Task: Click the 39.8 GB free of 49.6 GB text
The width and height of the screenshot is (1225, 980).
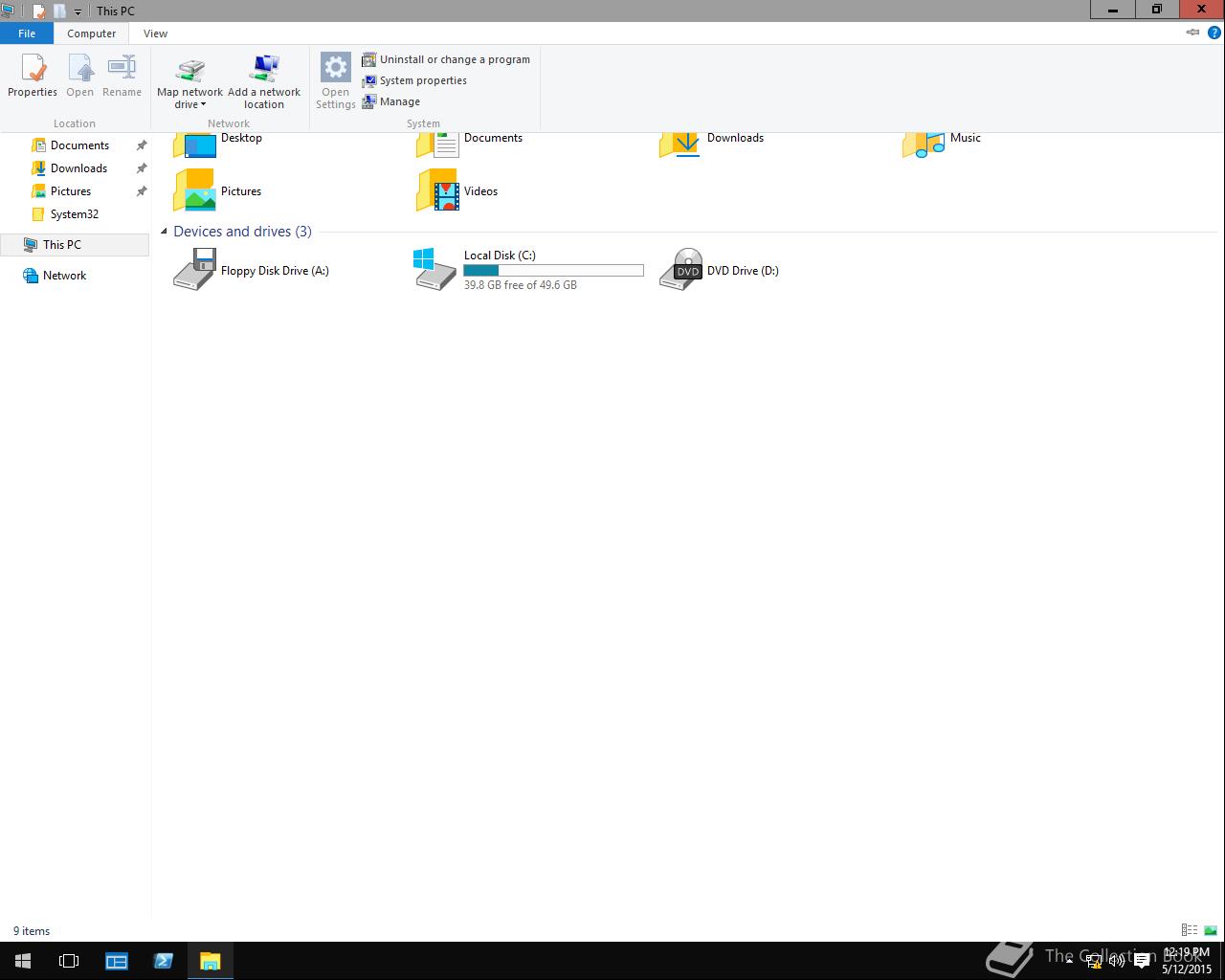Action: pyautogui.click(x=521, y=285)
